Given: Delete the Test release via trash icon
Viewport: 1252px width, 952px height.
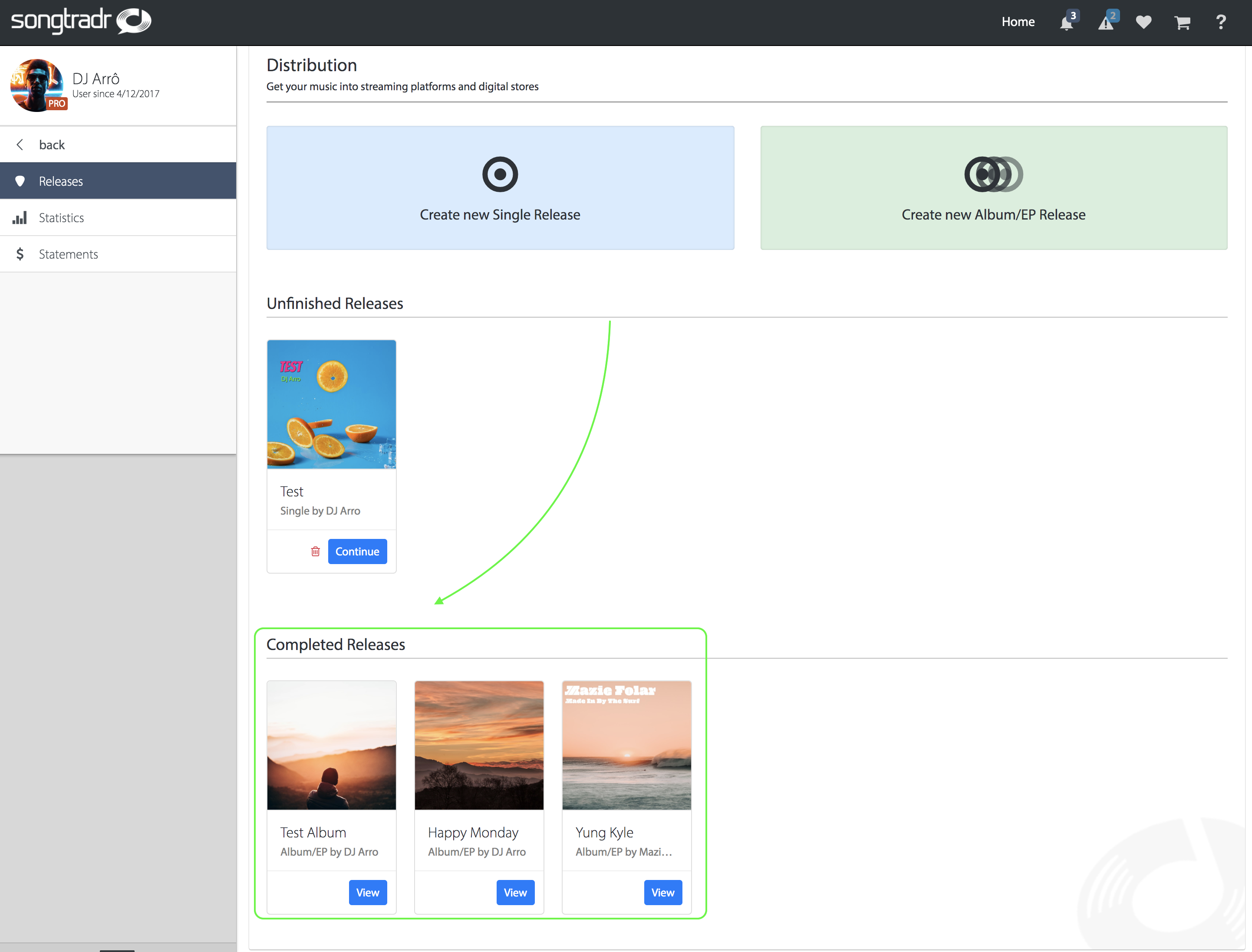Looking at the screenshot, I should click(316, 552).
